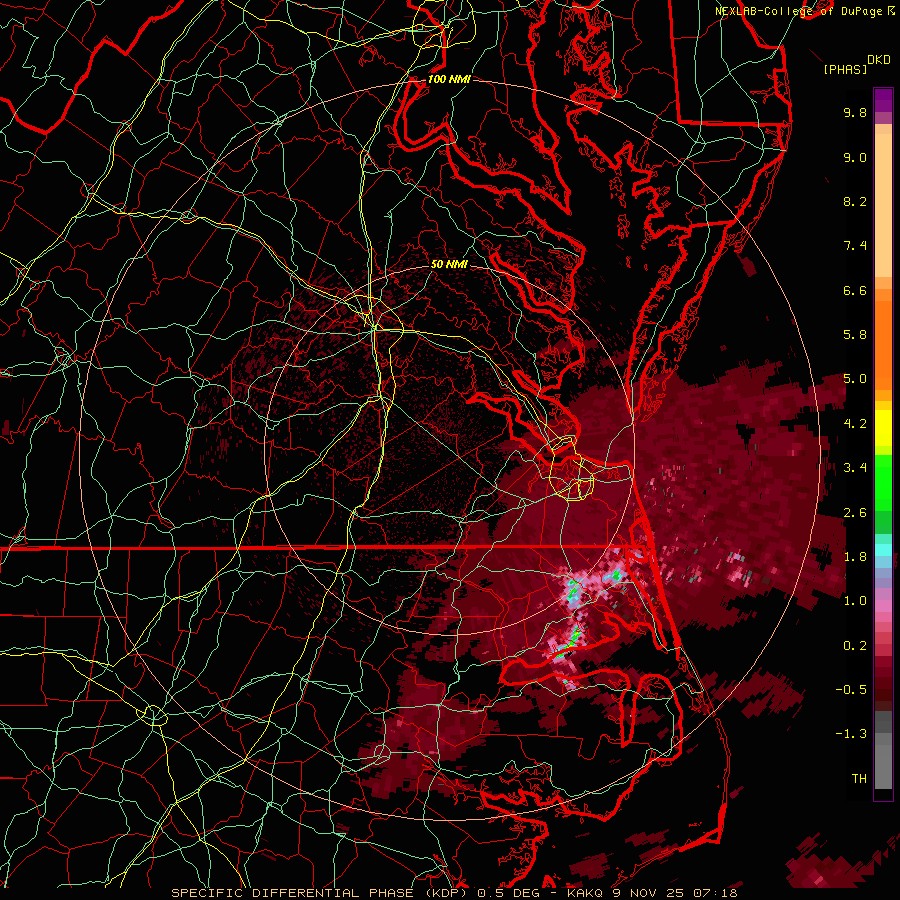The height and width of the screenshot is (900, 900).
Task: Click the 7.4 value on color scale
Action: click(x=855, y=246)
